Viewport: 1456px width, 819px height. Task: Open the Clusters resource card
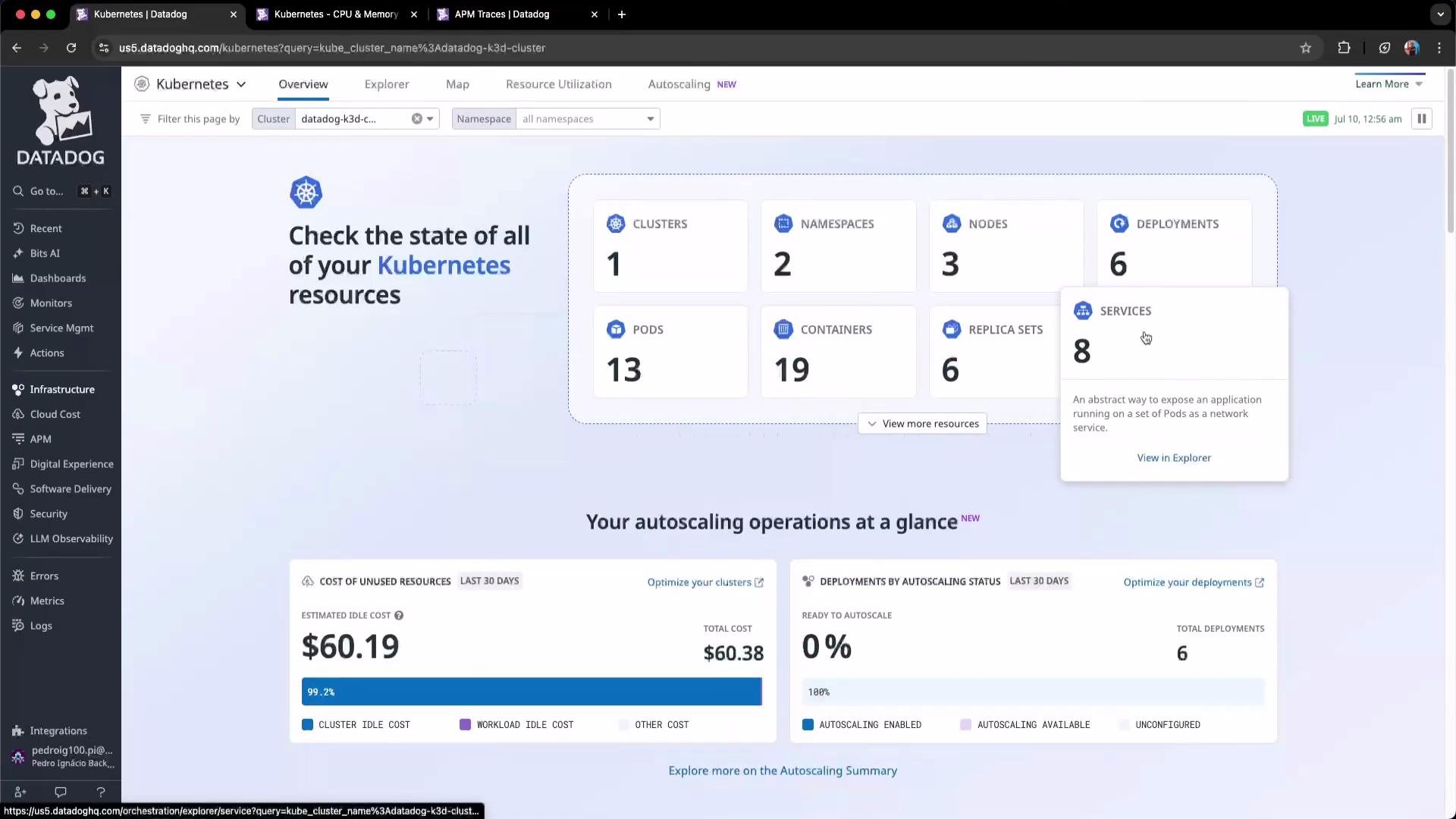(670, 246)
